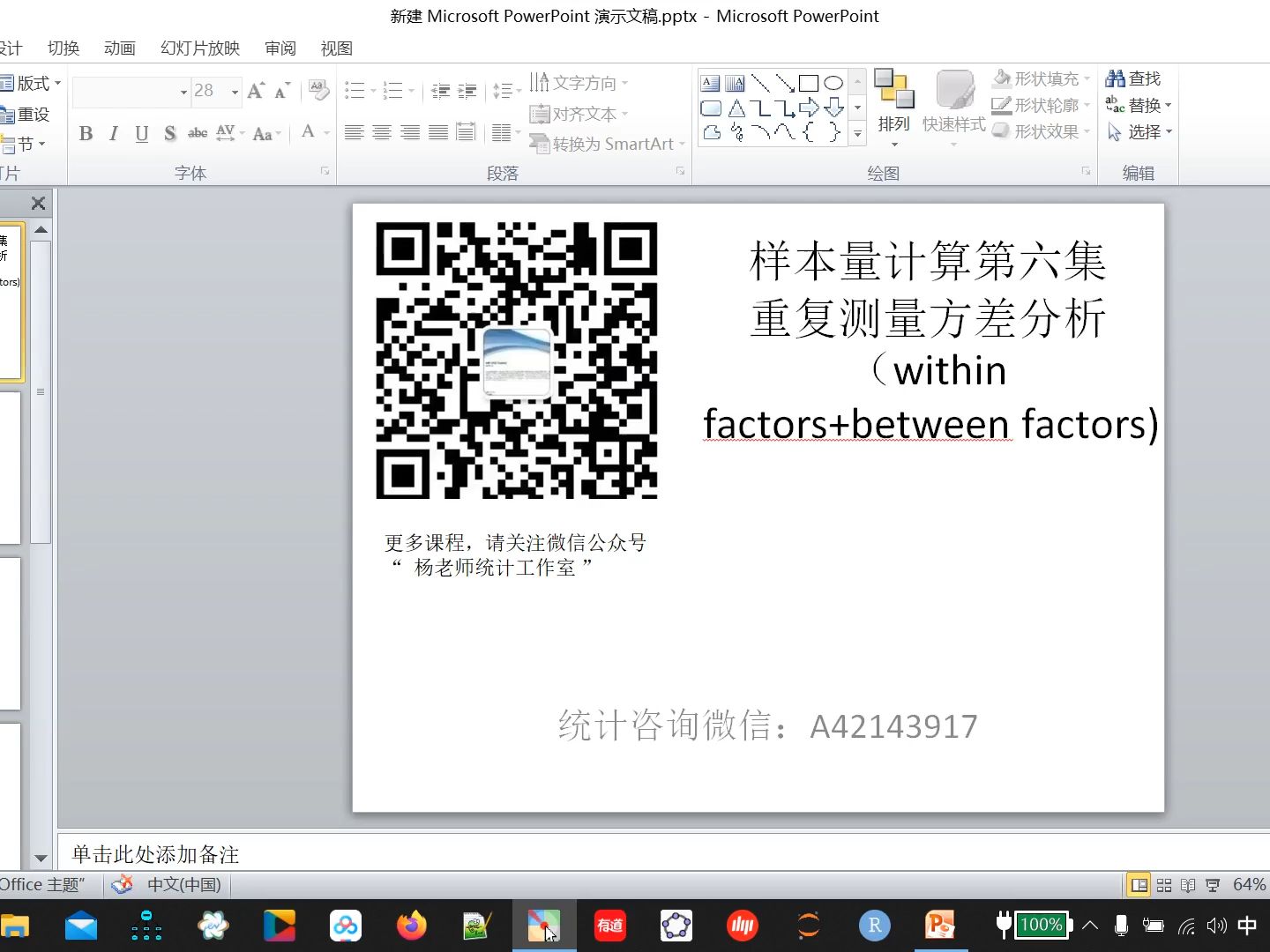Select the rounded rectangle shape
The width and height of the screenshot is (1270, 952).
click(x=710, y=108)
